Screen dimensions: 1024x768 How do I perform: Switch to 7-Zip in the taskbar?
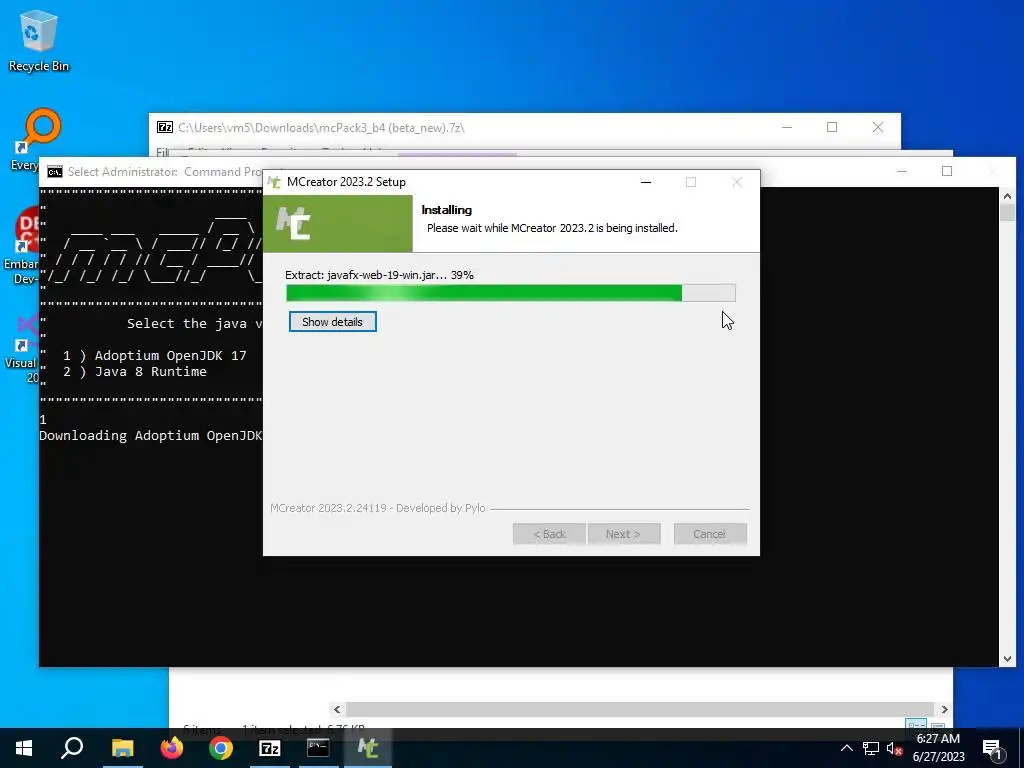270,748
